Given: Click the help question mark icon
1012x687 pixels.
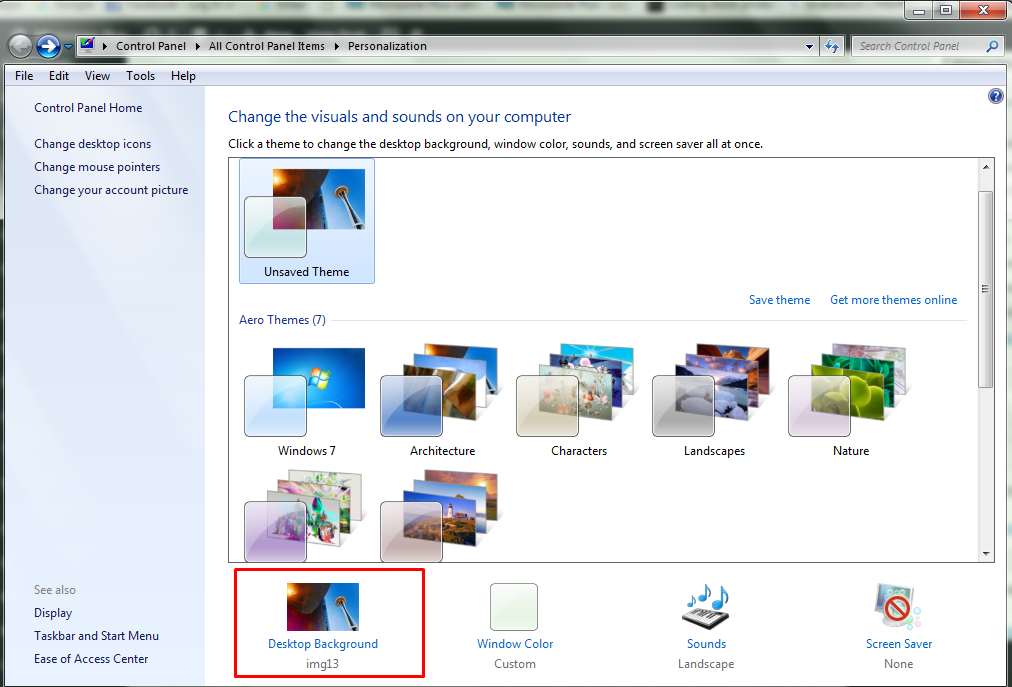Looking at the screenshot, I should 995,96.
